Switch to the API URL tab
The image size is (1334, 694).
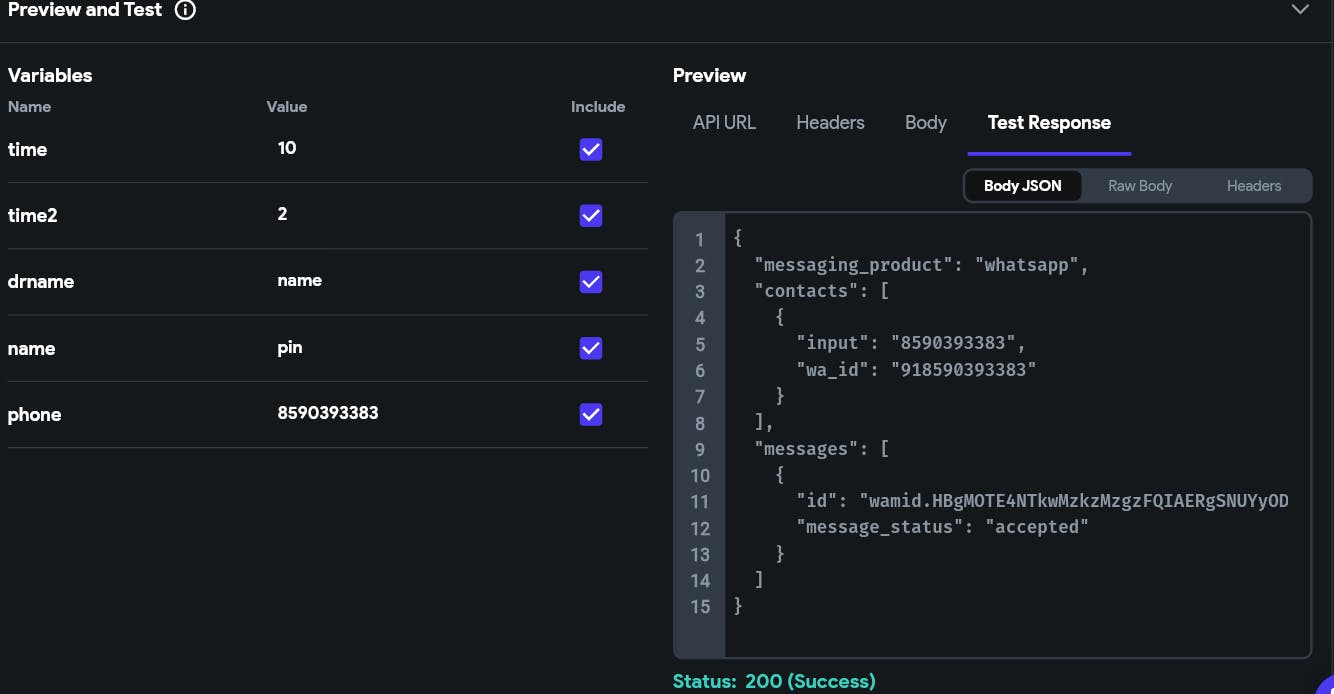[x=724, y=123]
